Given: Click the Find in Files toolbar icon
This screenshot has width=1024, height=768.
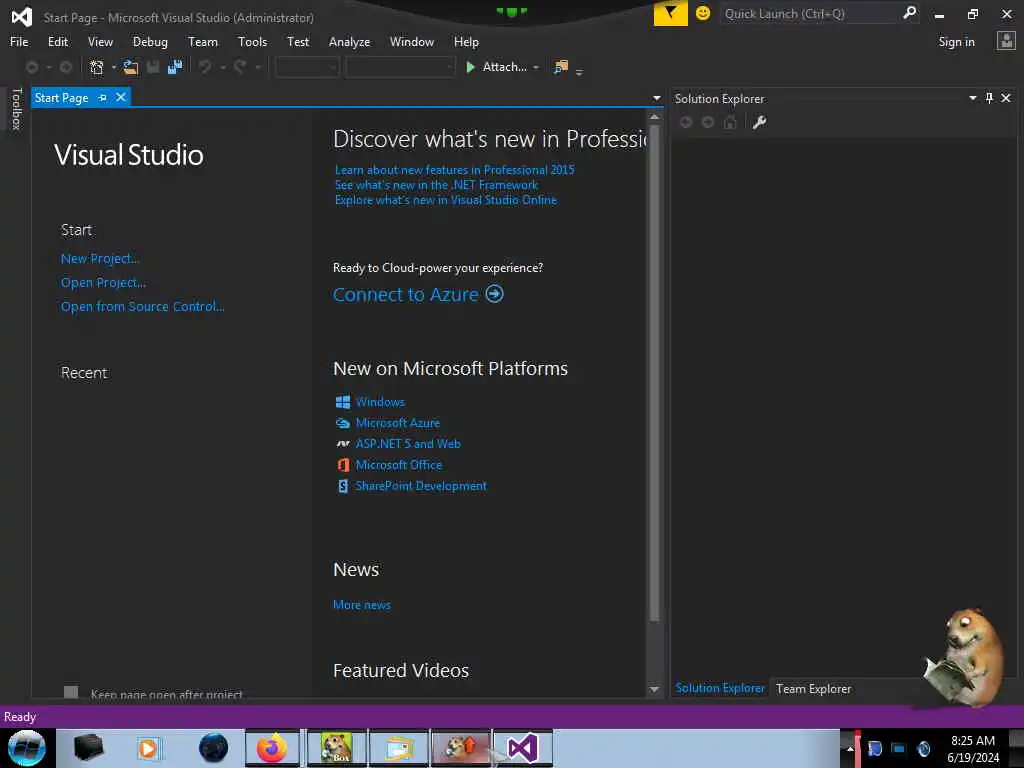Looking at the screenshot, I should 560,67.
